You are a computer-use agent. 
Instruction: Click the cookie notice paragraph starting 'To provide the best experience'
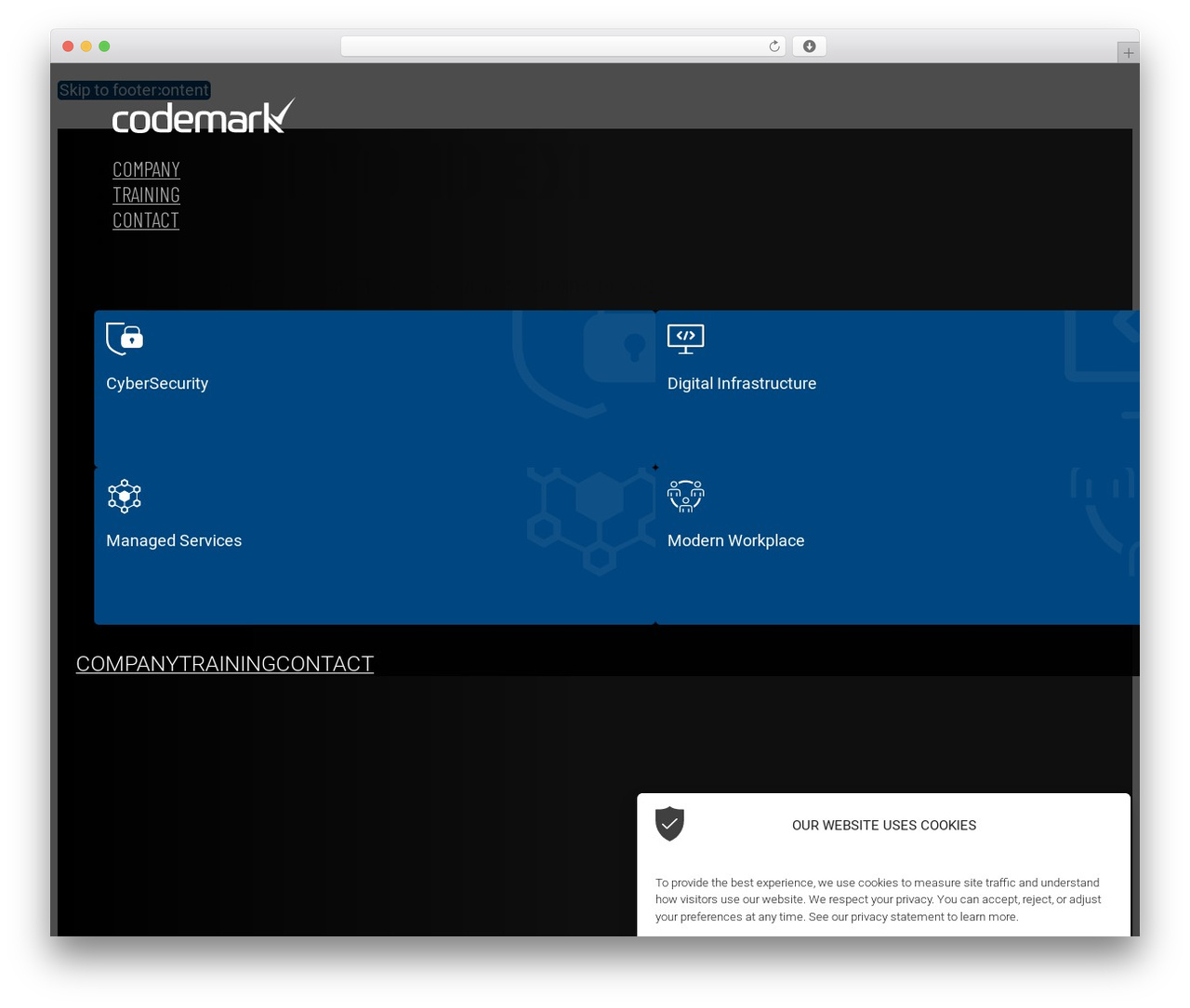(x=879, y=899)
